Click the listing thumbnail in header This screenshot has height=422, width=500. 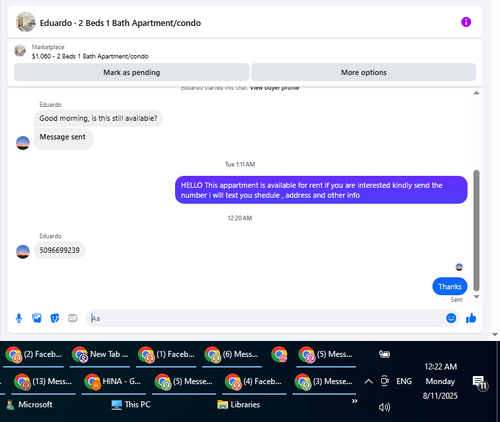(x=26, y=22)
